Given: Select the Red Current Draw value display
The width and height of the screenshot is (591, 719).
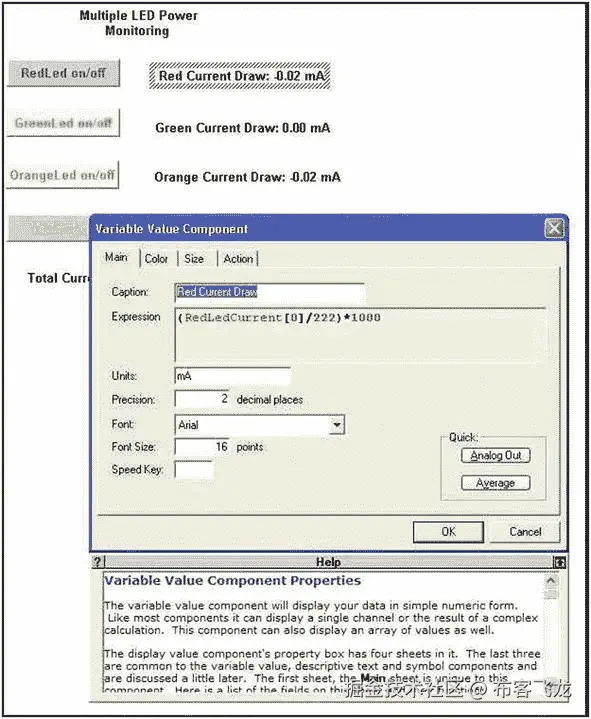Looking at the screenshot, I should point(239,76).
